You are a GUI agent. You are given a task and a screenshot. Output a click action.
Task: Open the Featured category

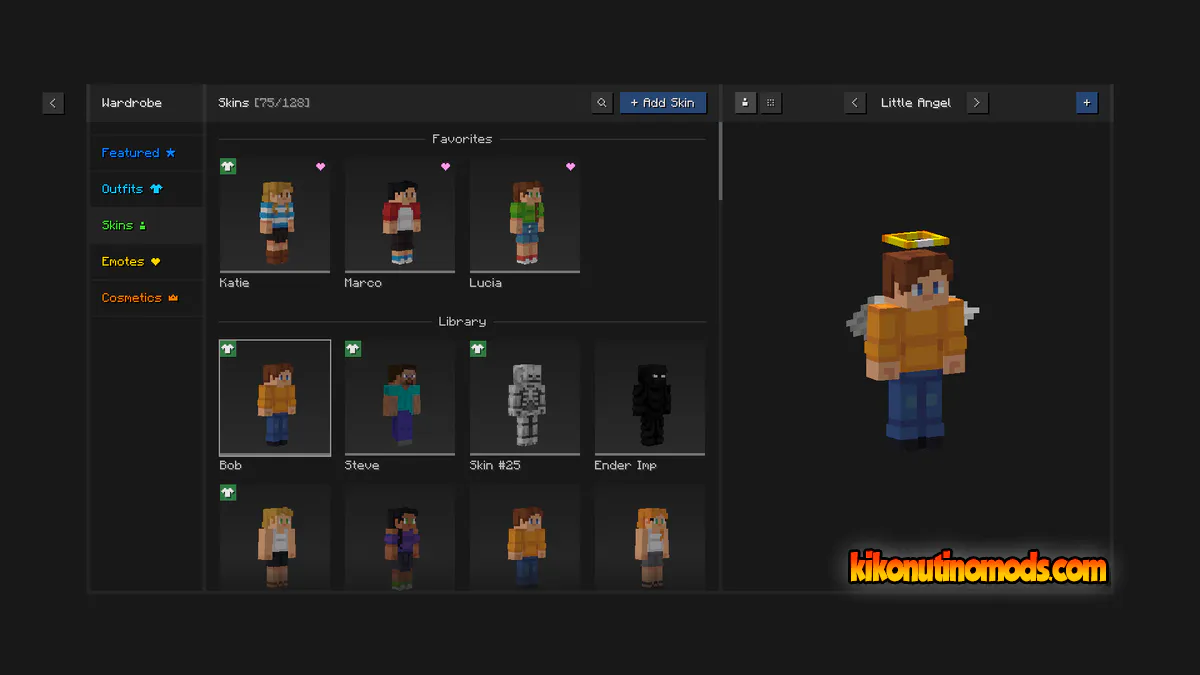[x=146, y=153]
